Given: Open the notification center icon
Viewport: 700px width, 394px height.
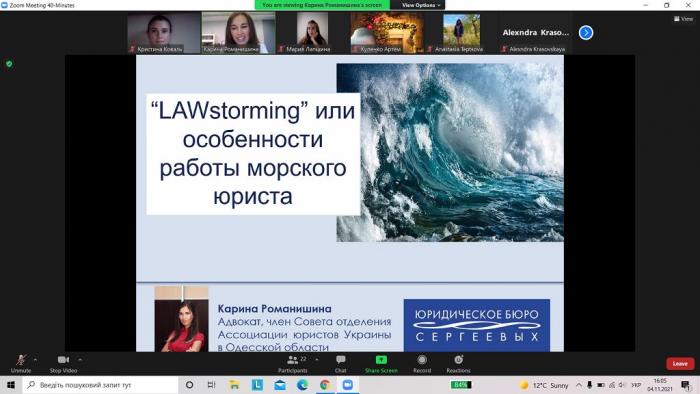Looking at the screenshot, I should click(686, 385).
